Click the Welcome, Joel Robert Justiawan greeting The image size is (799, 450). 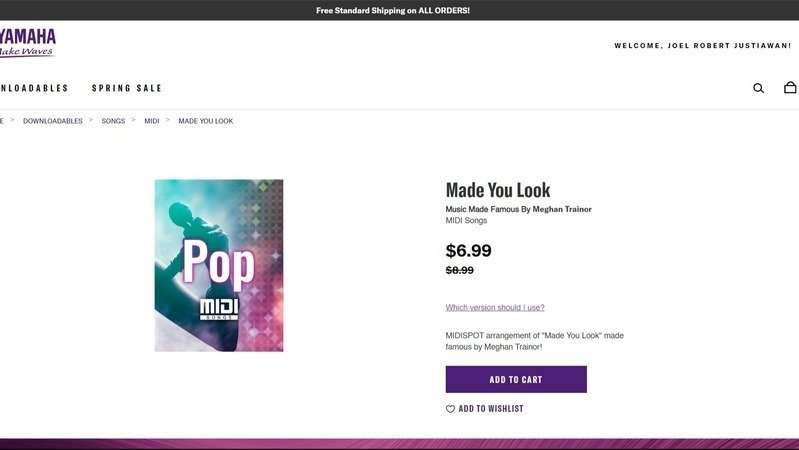pos(702,46)
